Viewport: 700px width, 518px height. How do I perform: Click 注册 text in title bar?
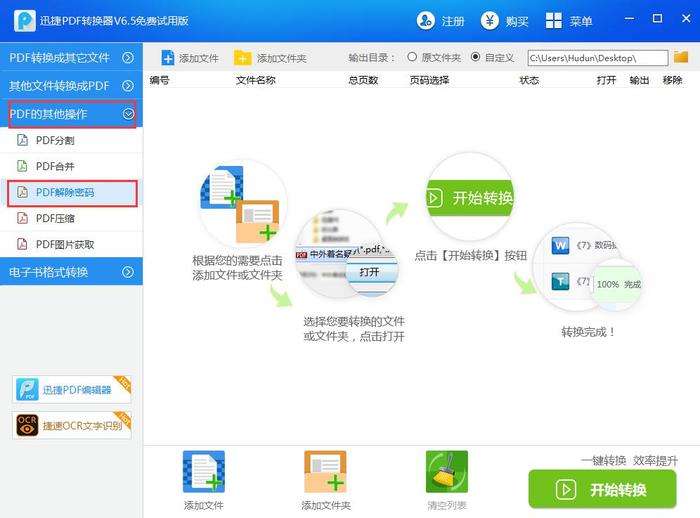tap(453, 21)
